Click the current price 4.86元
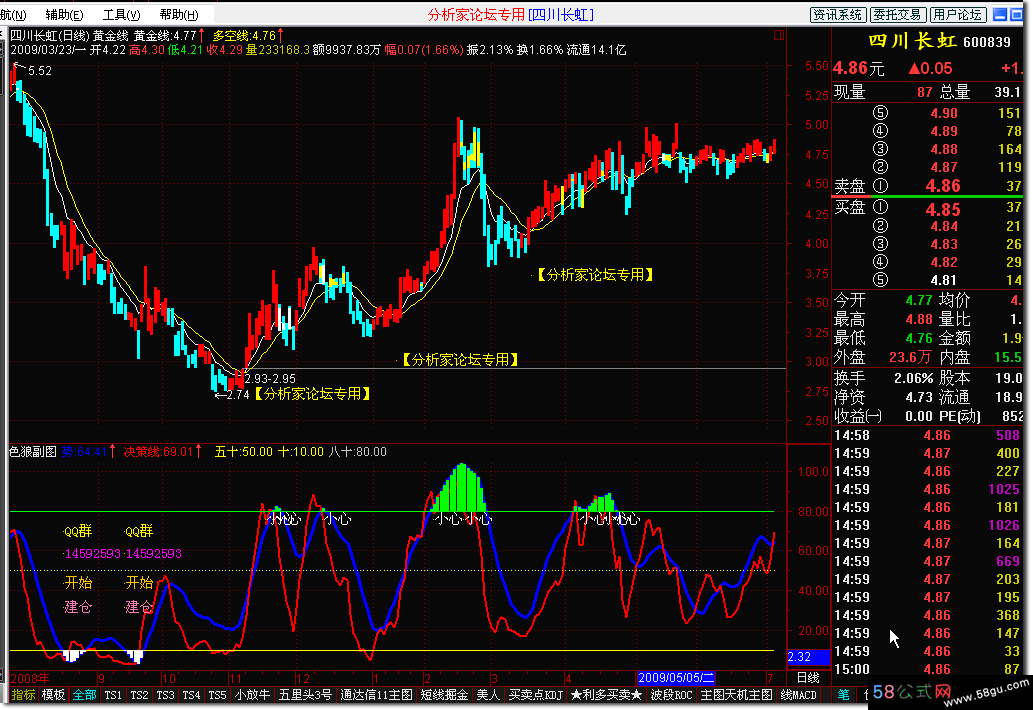The width and height of the screenshot is (1033, 710). click(858, 68)
